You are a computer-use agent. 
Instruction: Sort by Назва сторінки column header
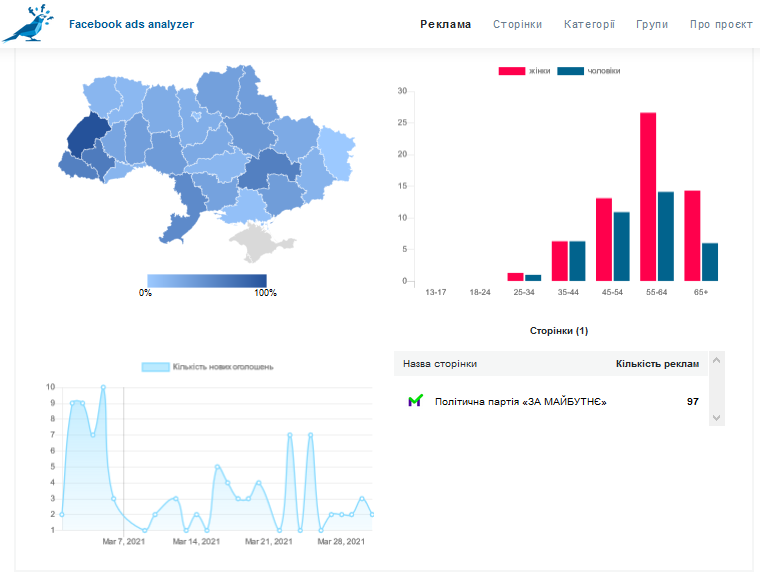click(440, 364)
